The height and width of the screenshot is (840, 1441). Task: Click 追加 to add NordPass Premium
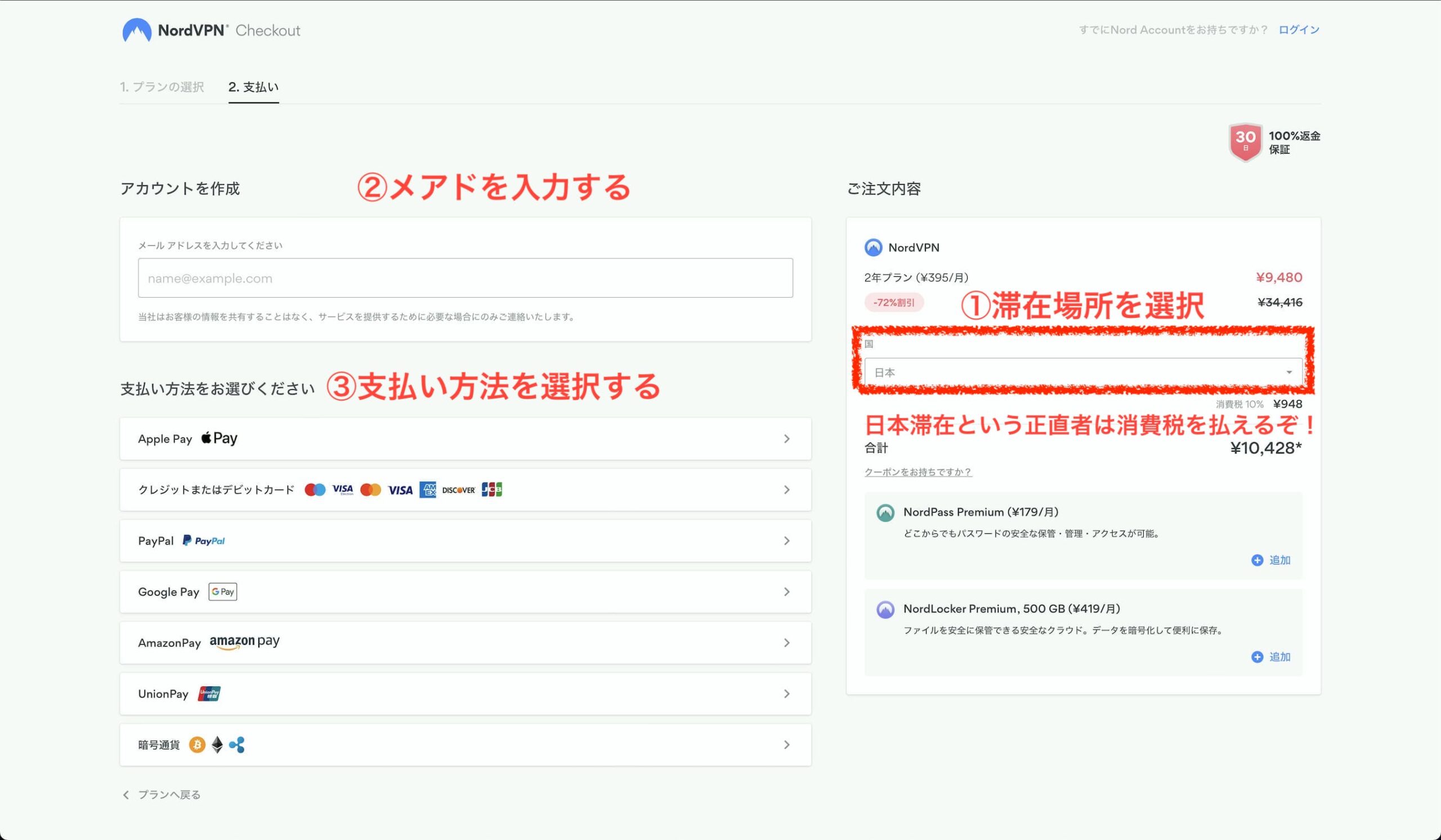click(1280, 560)
